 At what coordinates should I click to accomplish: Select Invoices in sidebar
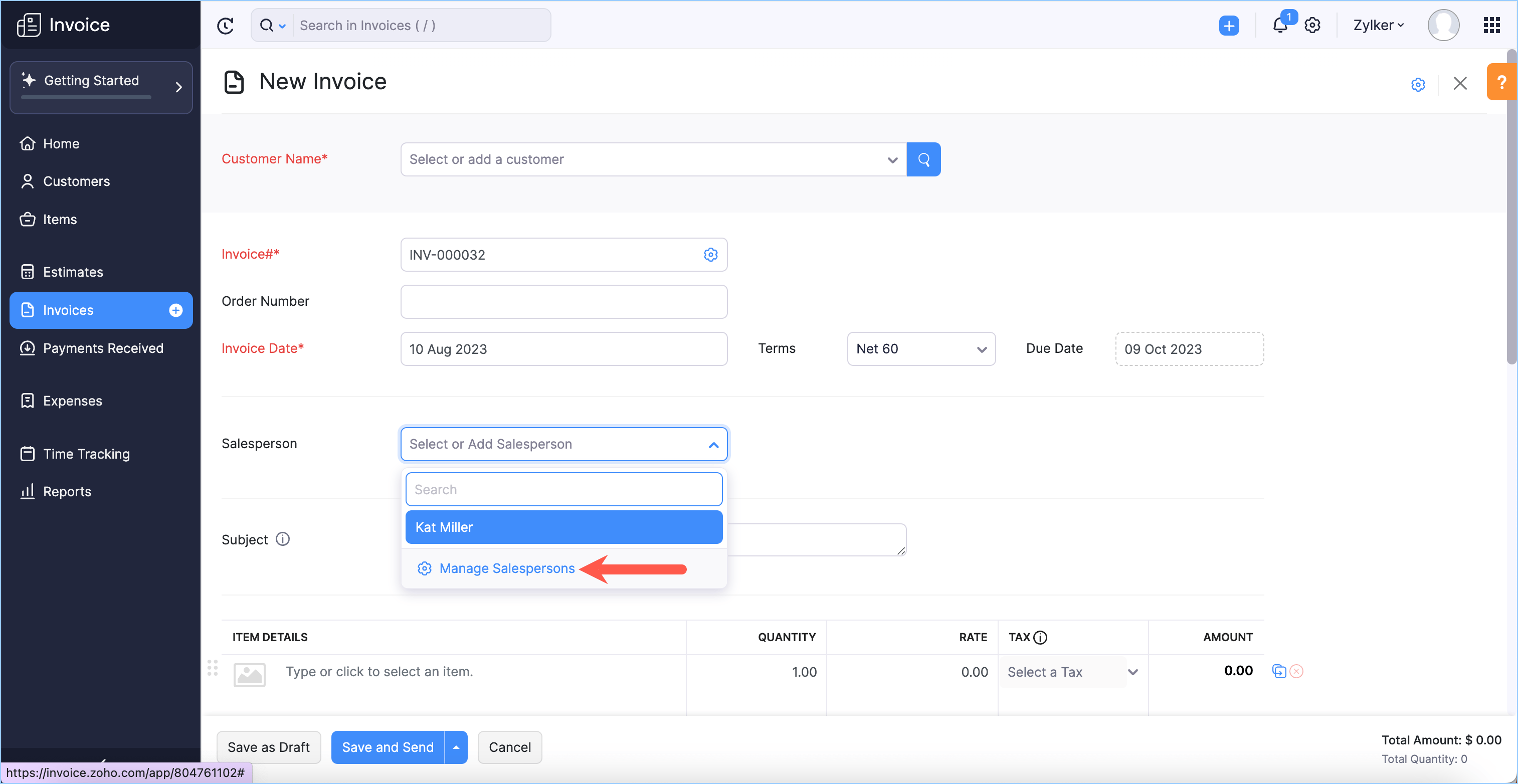coord(101,310)
